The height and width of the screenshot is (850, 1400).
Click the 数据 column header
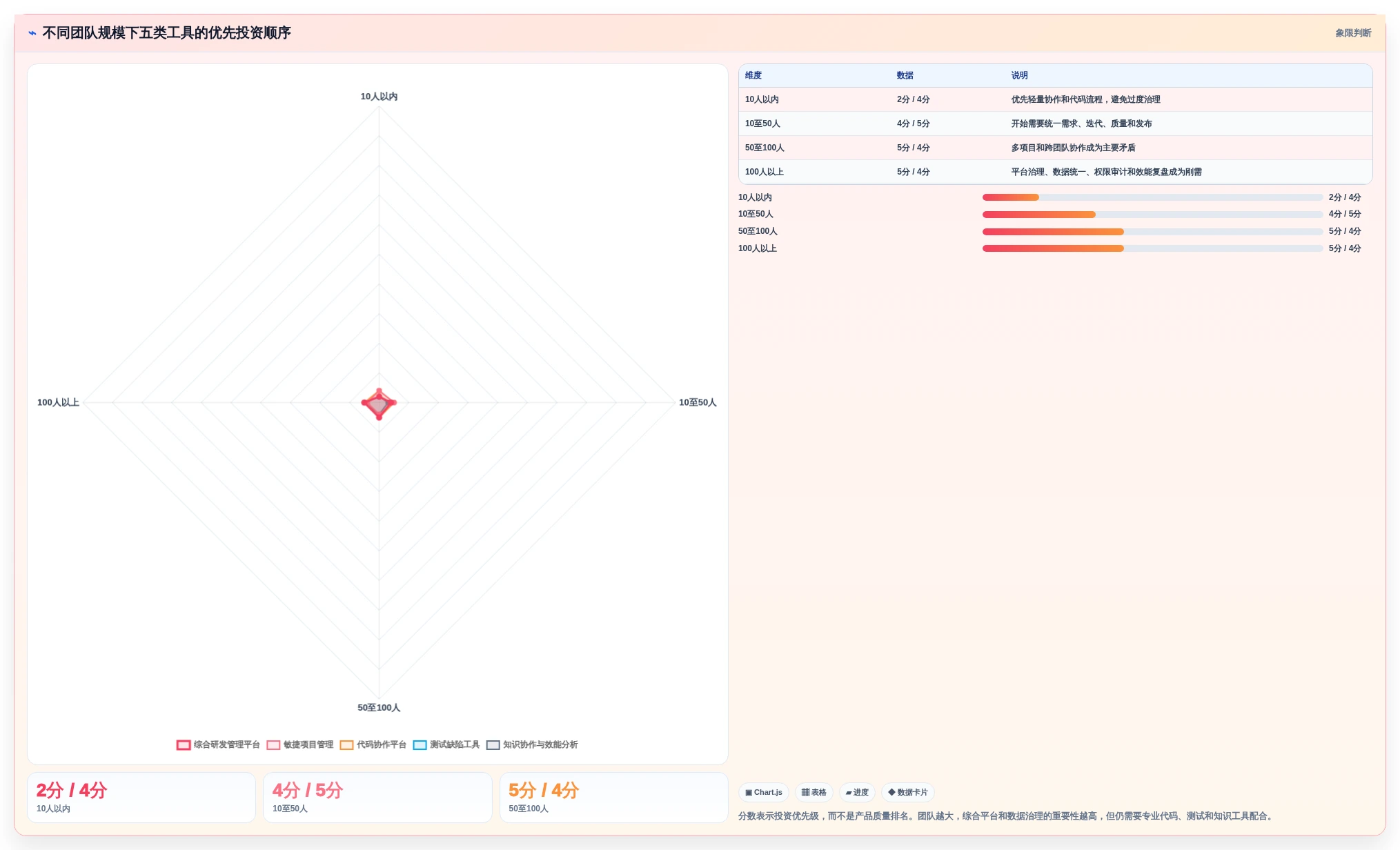(905, 75)
